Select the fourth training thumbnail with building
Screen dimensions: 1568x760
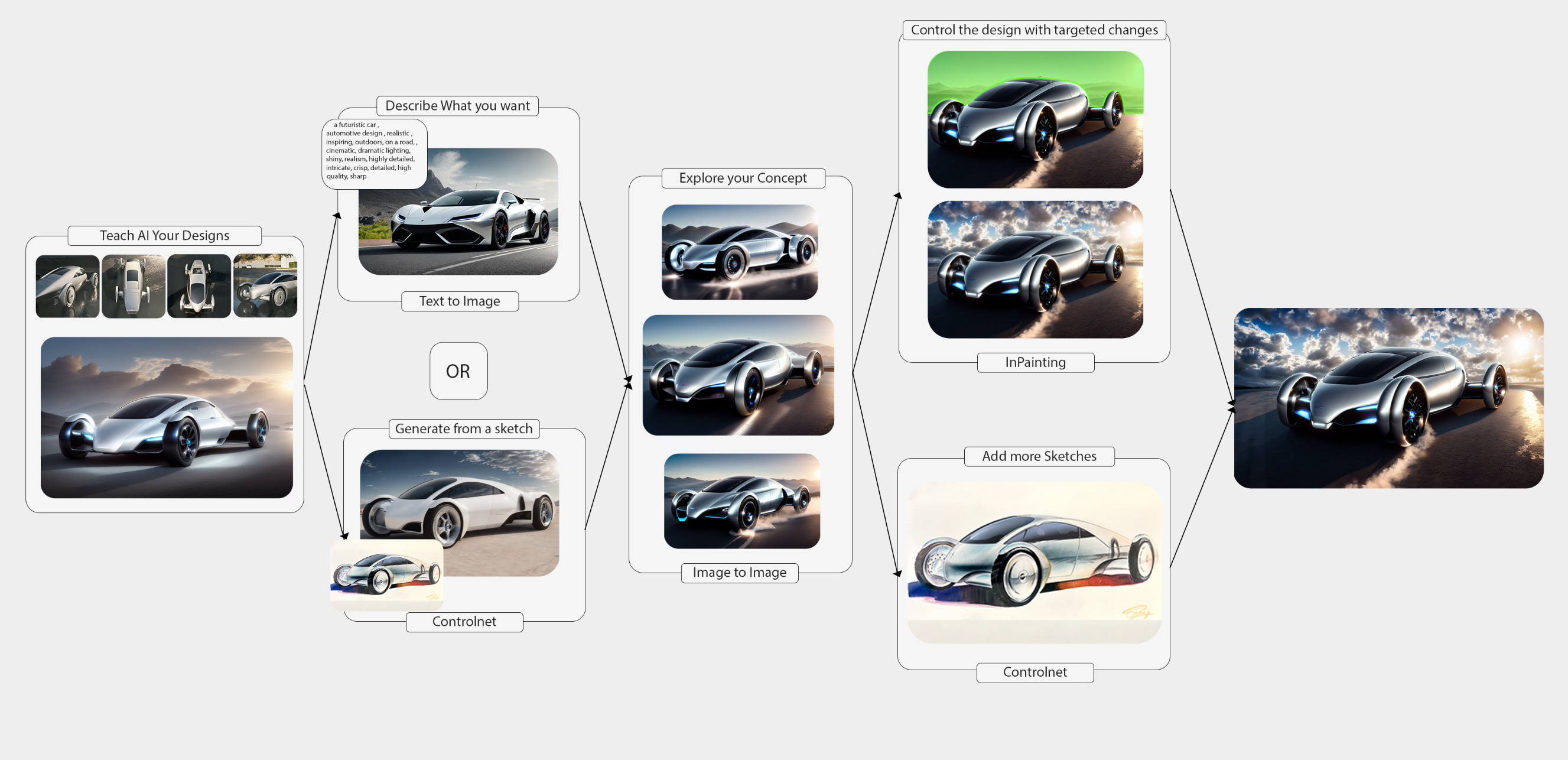tap(265, 286)
